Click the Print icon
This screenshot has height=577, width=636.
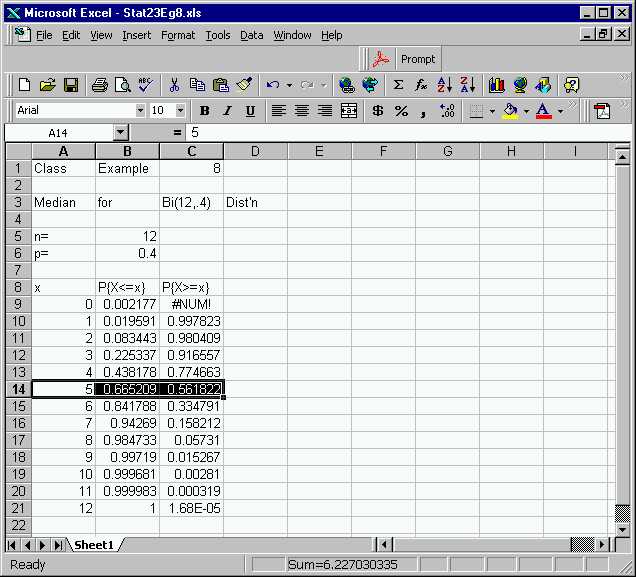[x=100, y=85]
